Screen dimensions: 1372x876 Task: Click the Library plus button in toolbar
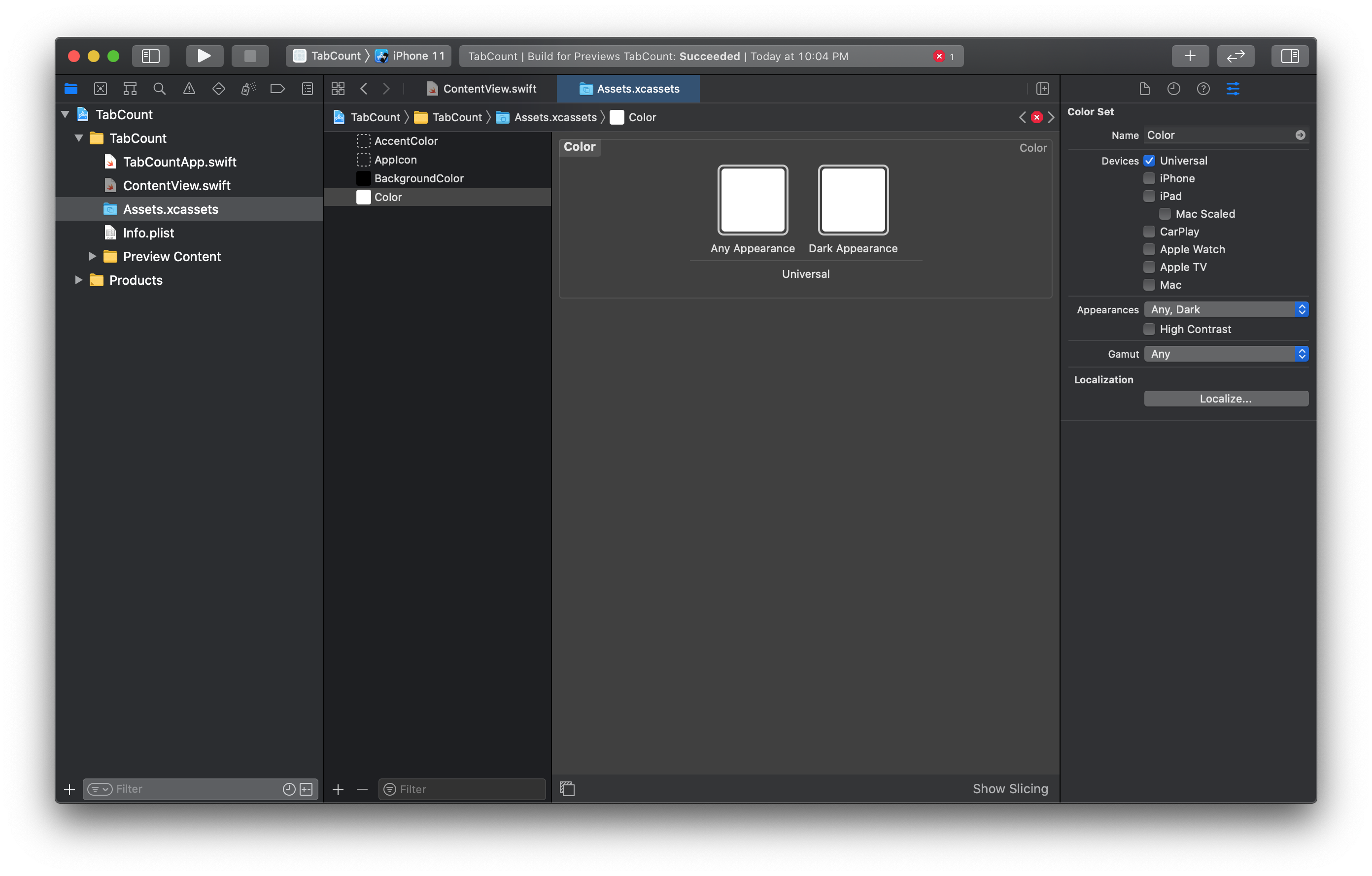tap(1190, 56)
